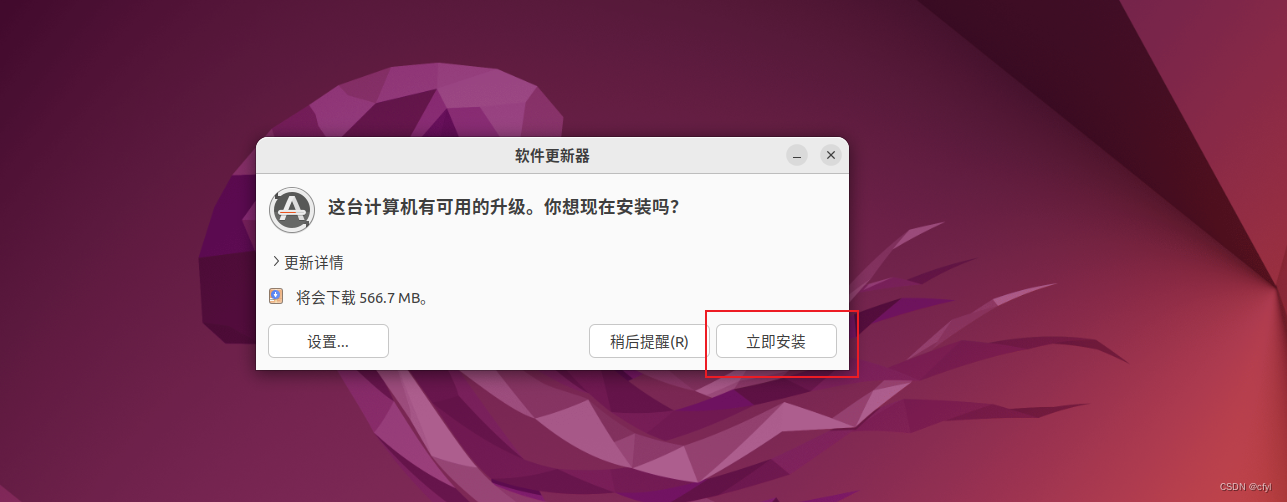Show details by clicking the 更新详情 label
This screenshot has height=502, width=1287.
314,262
